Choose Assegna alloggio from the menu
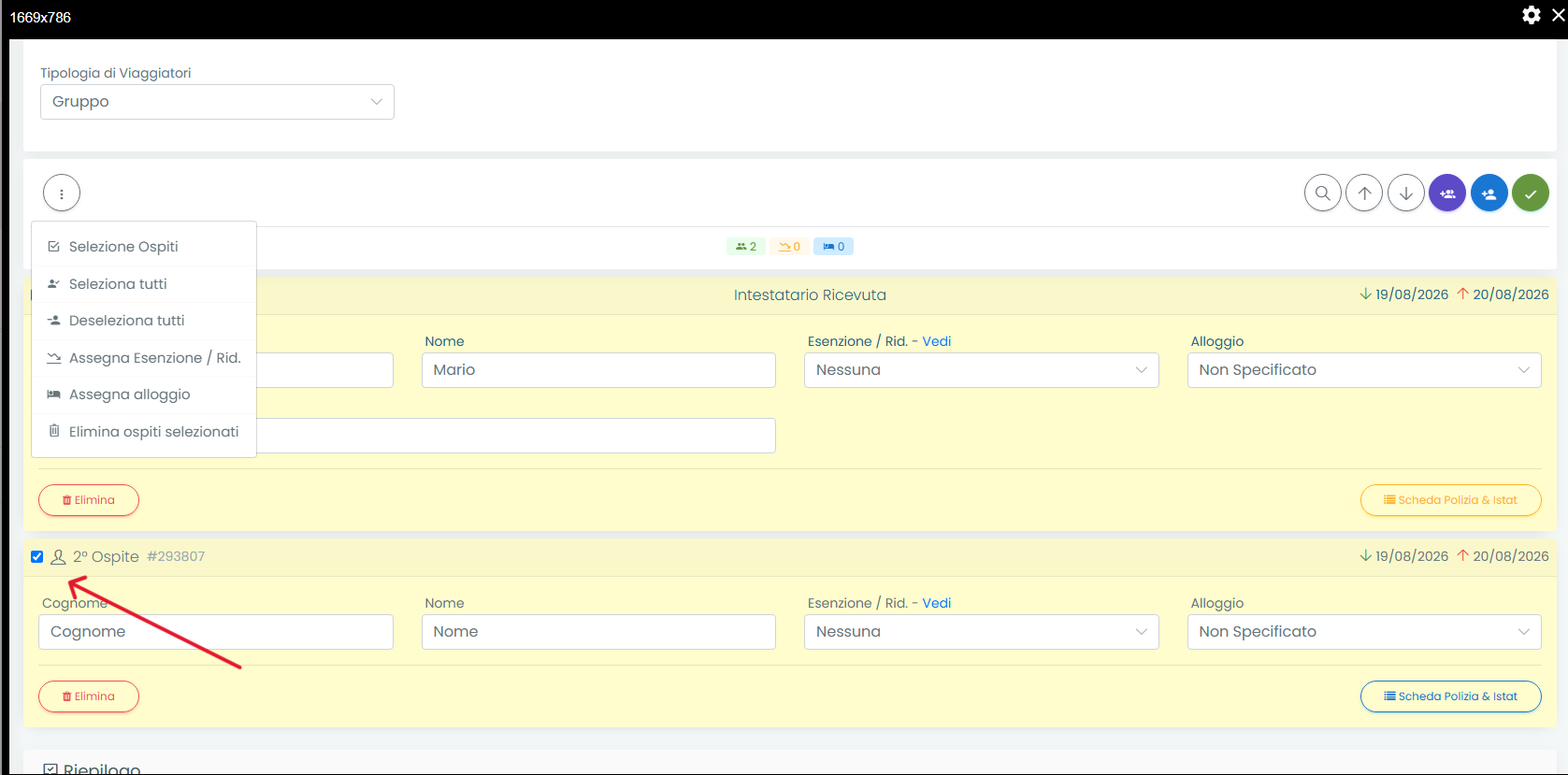Viewport: 1568px width, 775px height. 144,395
